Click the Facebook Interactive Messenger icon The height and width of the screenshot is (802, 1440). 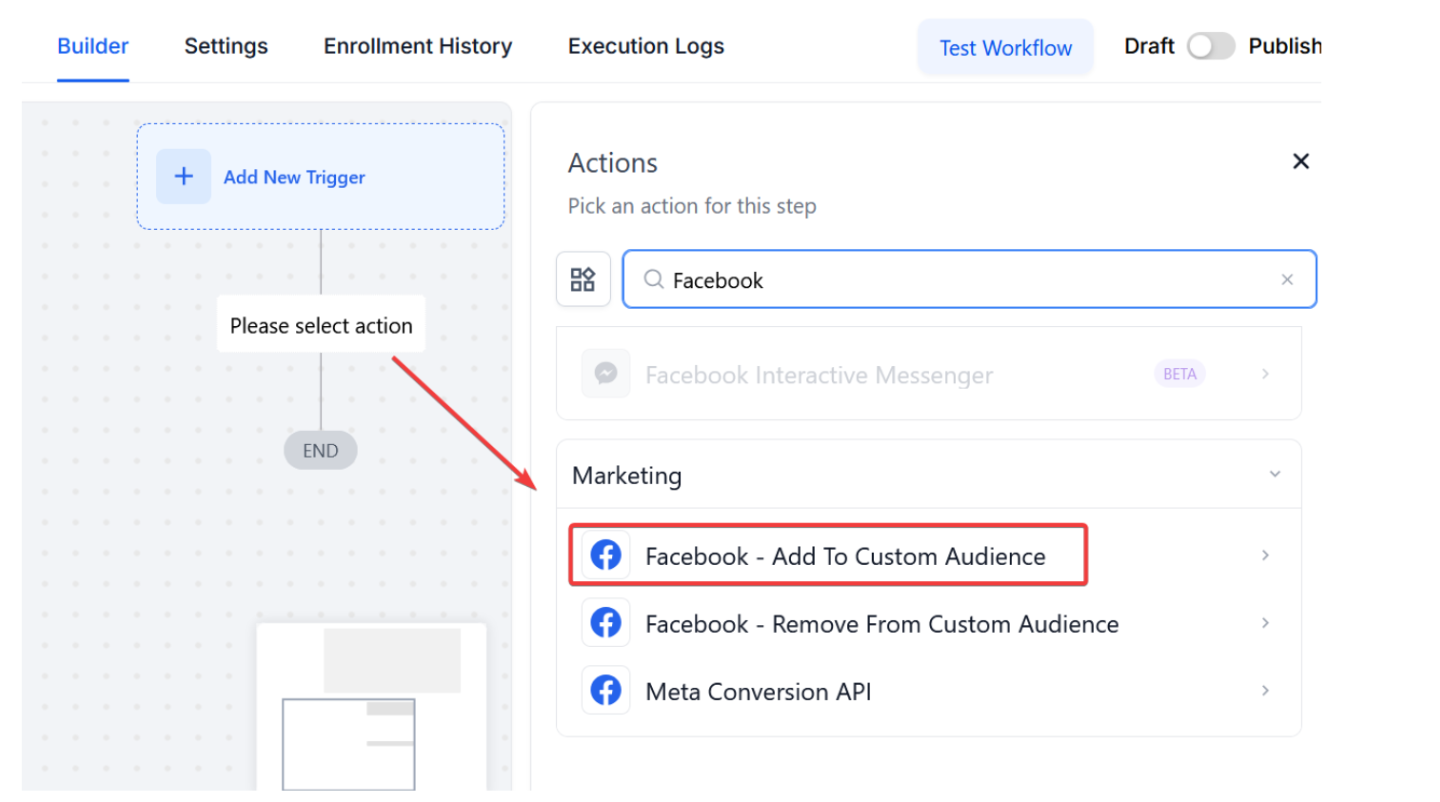pyautogui.click(x=606, y=374)
